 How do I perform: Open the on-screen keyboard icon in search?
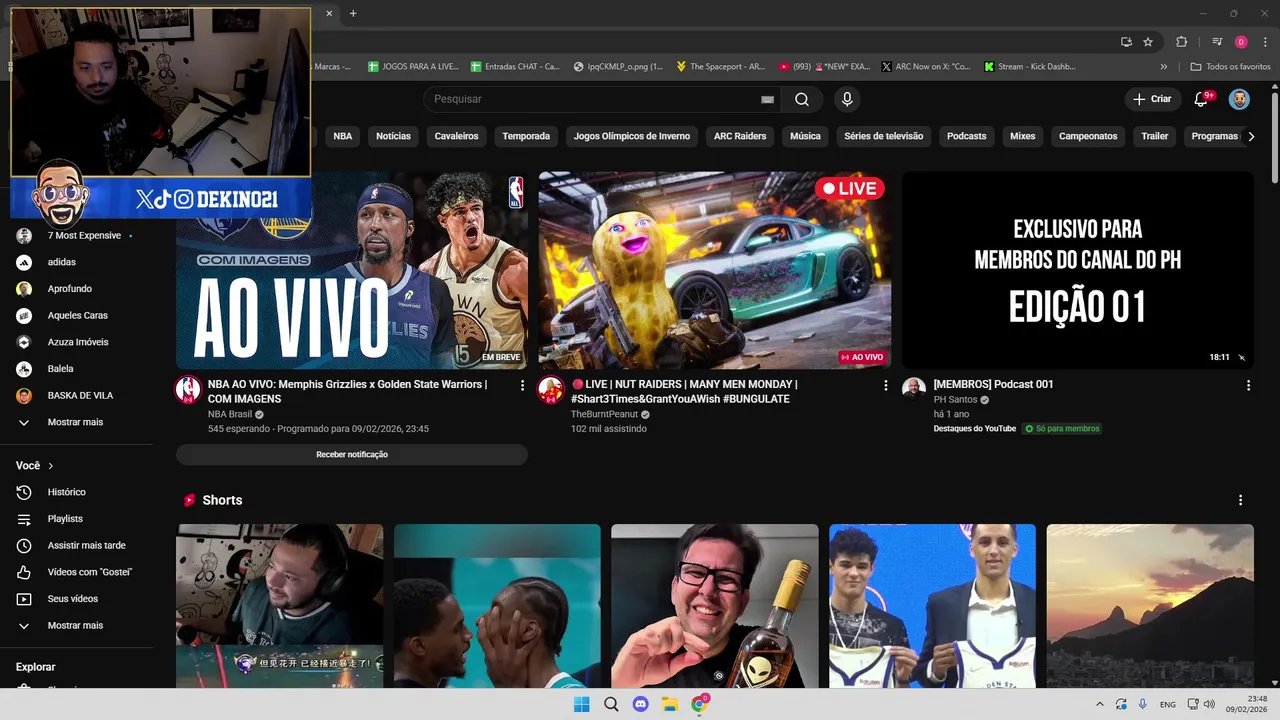pyautogui.click(x=767, y=99)
